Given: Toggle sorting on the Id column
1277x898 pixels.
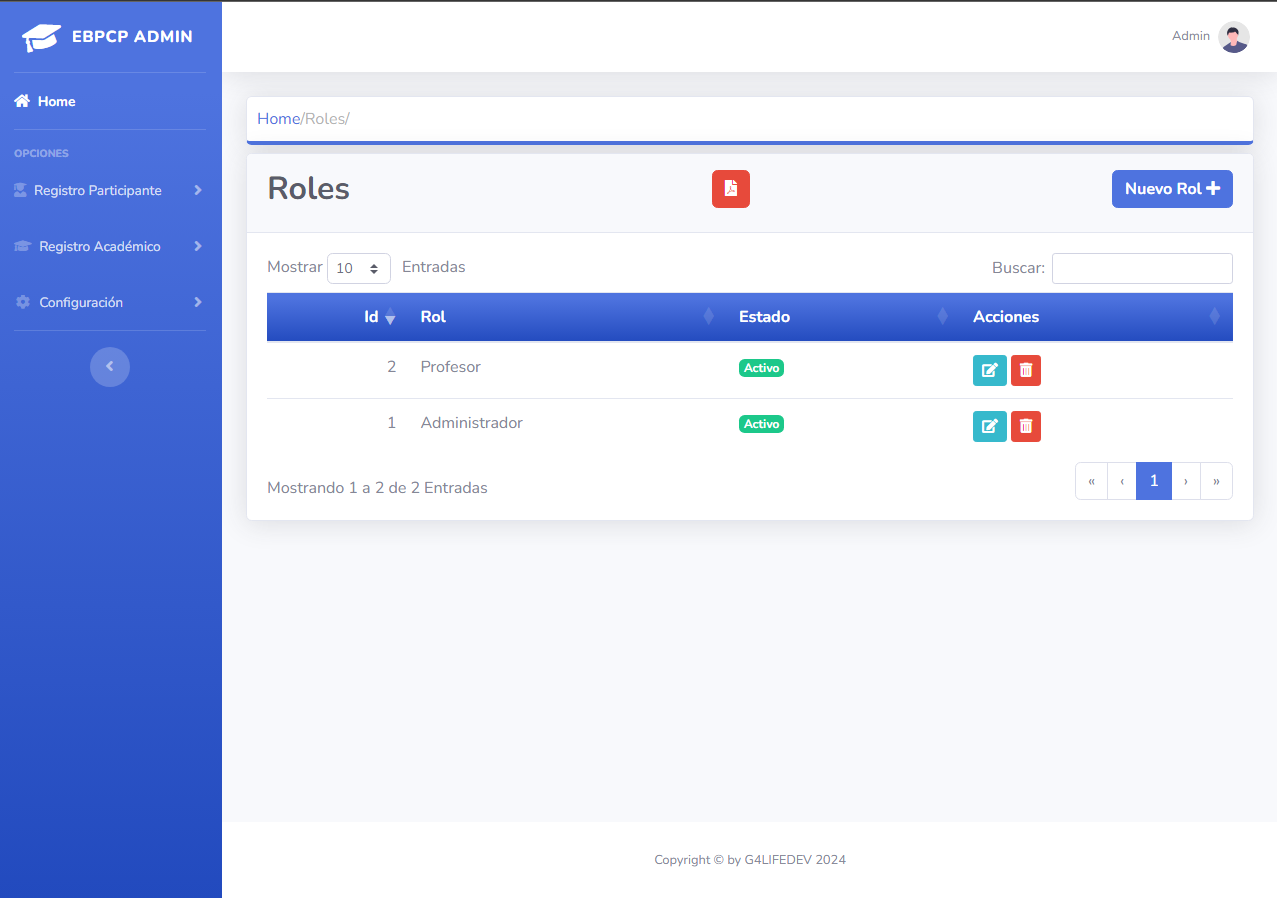Looking at the screenshot, I should pos(376,316).
